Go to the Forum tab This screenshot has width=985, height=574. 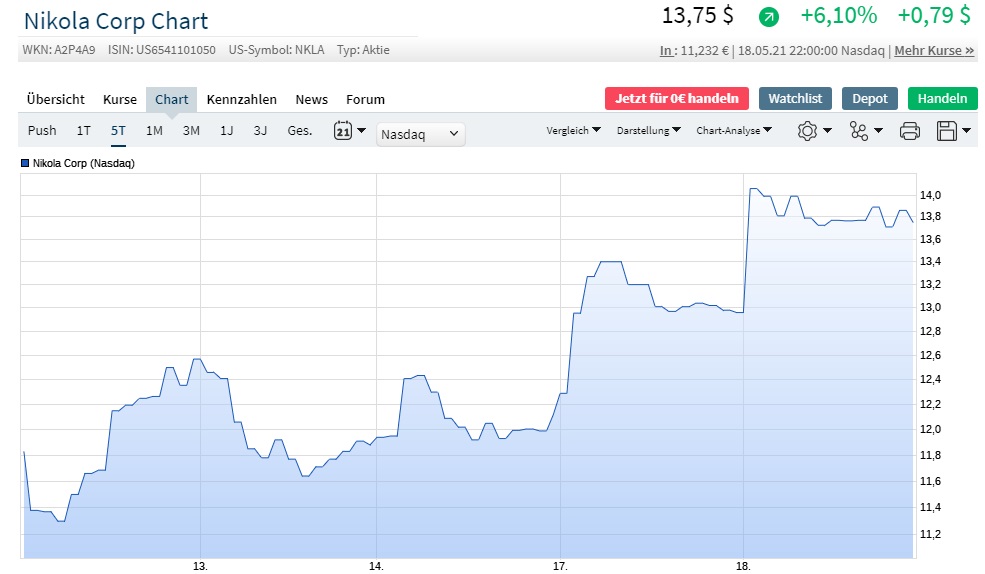coord(365,99)
